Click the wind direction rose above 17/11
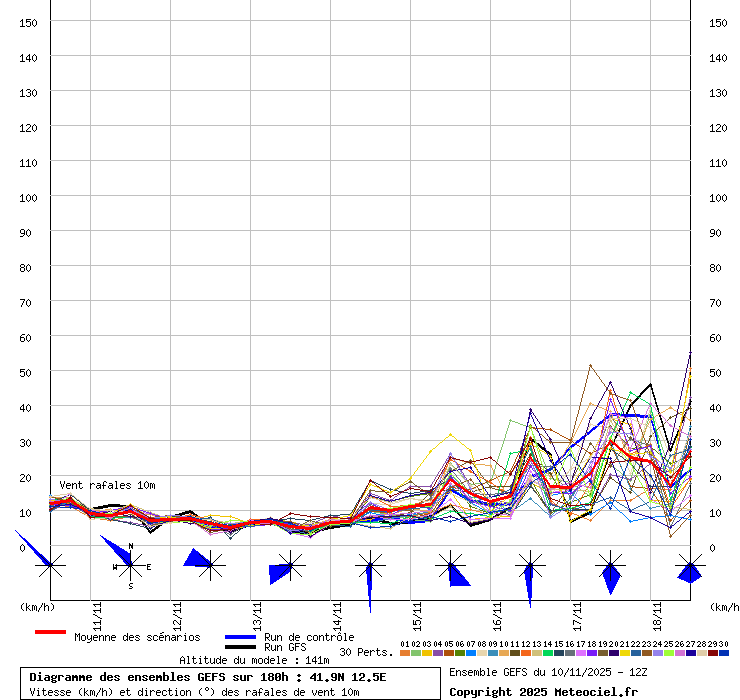 (610, 567)
